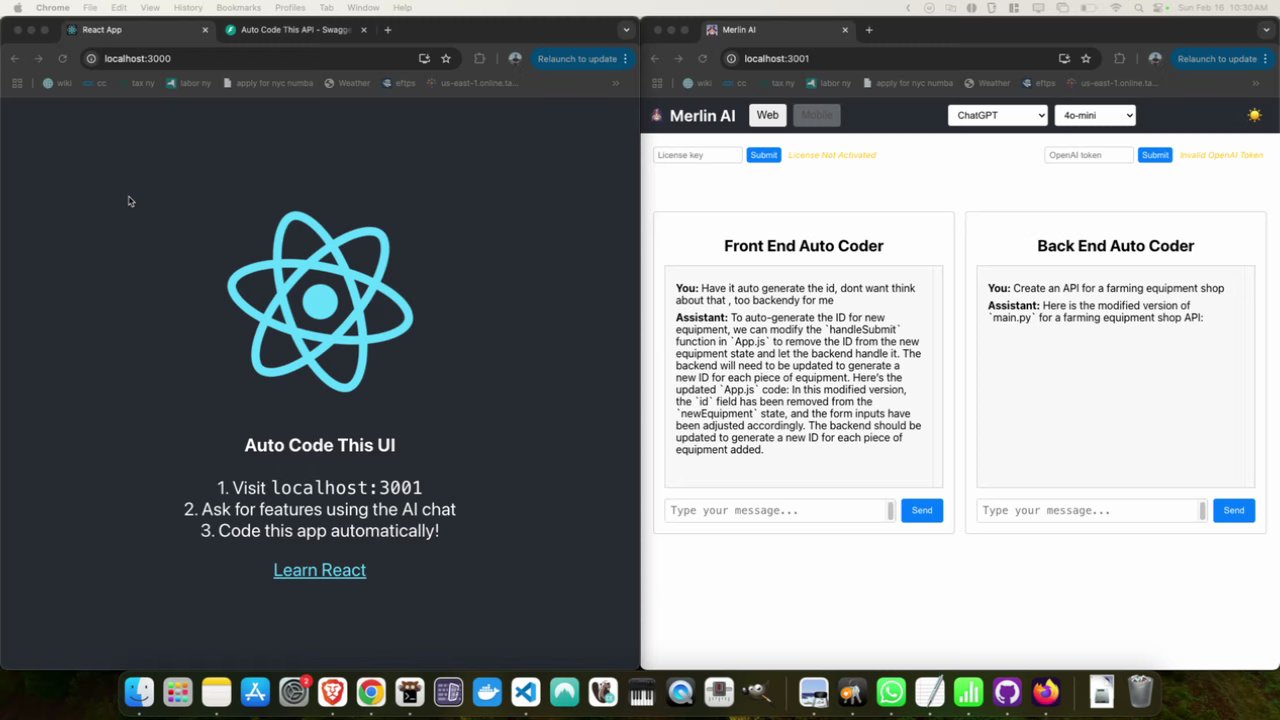This screenshot has height=720, width=1280.
Task: Open a new tab in Merlin AI window
Action: [x=868, y=30]
